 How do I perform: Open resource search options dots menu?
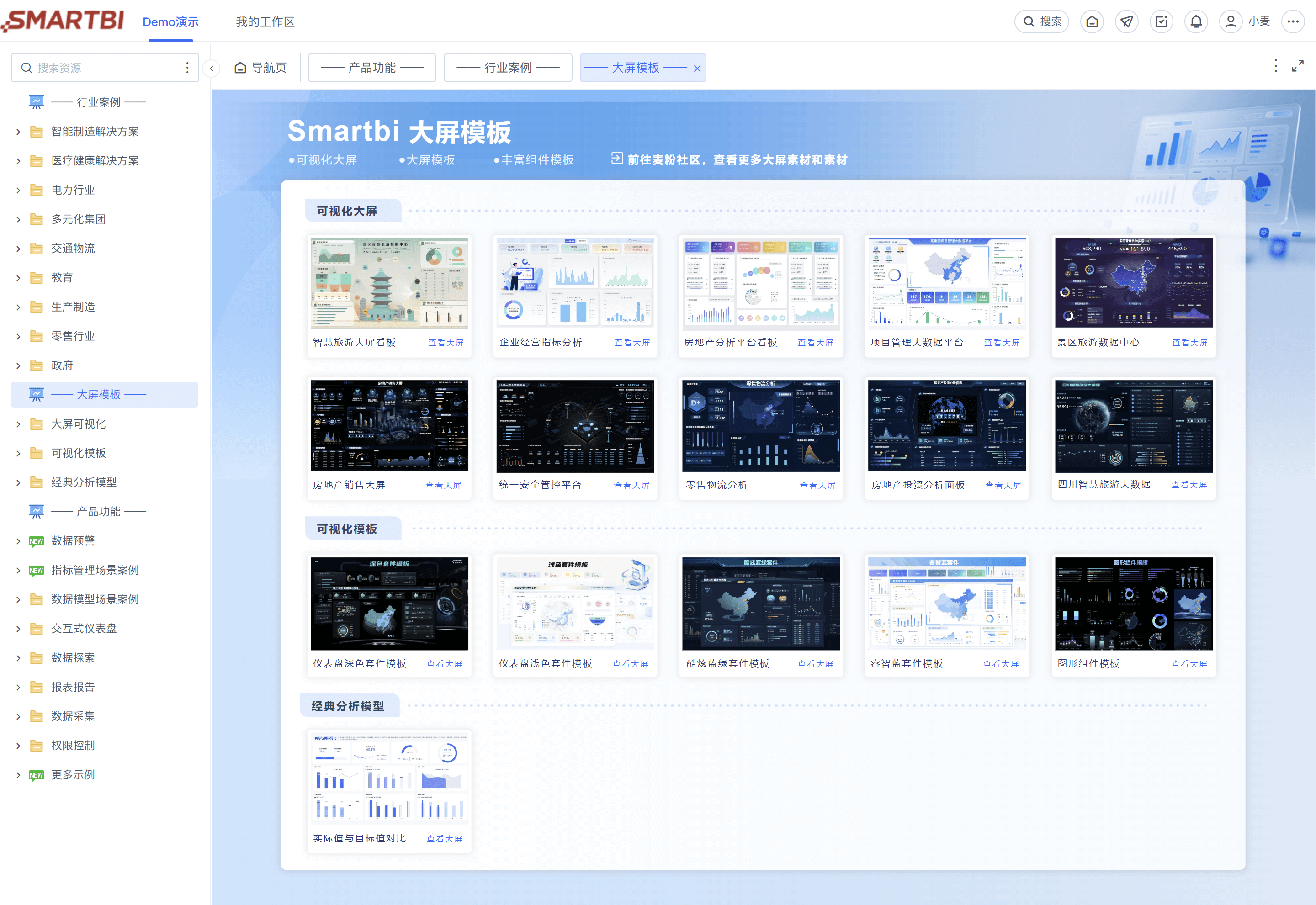pos(187,68)
